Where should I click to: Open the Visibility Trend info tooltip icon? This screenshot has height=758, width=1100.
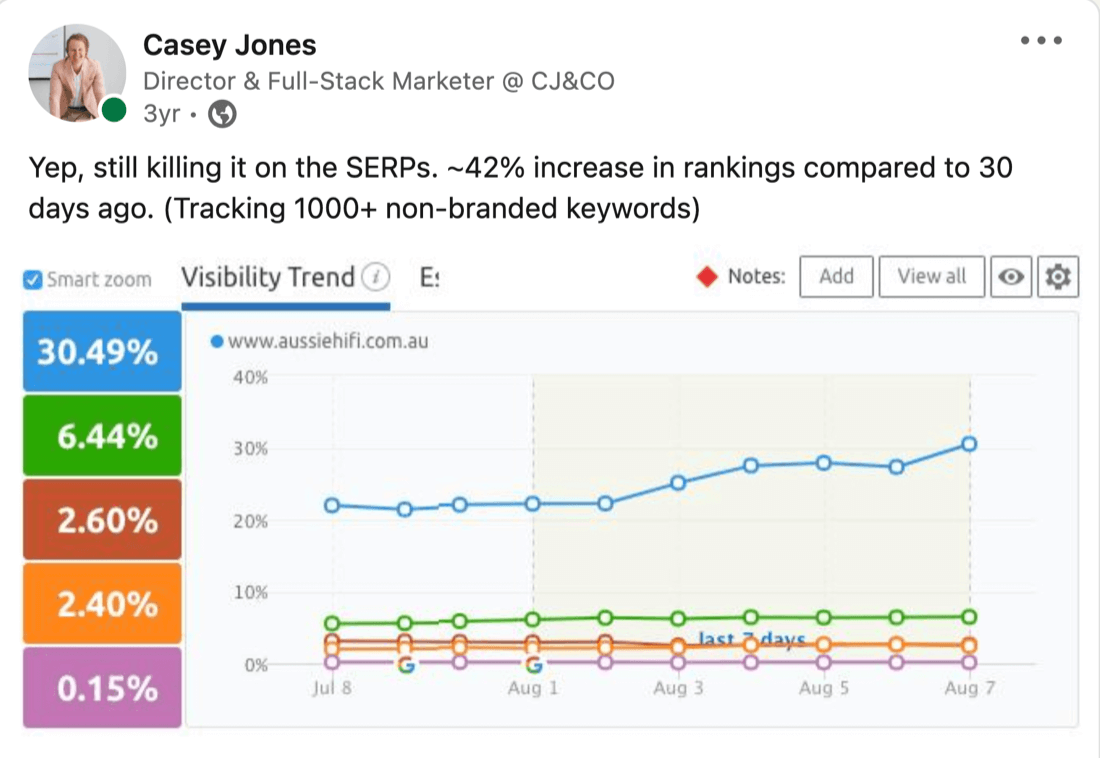[x=373, y=276]
